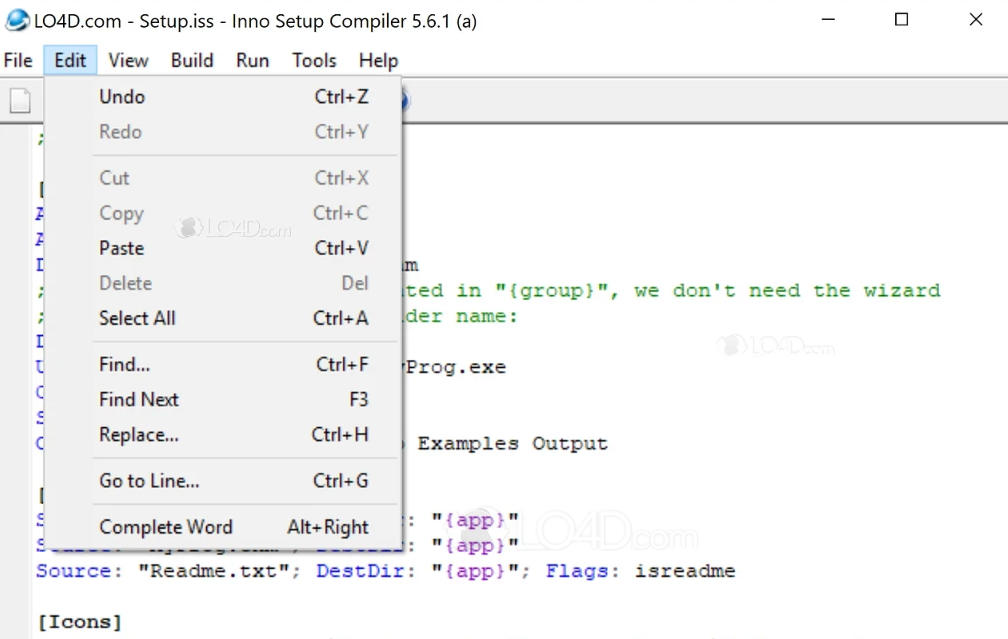Open the View menu
The height and width of the screenshot is (639, 1008).
128,60
